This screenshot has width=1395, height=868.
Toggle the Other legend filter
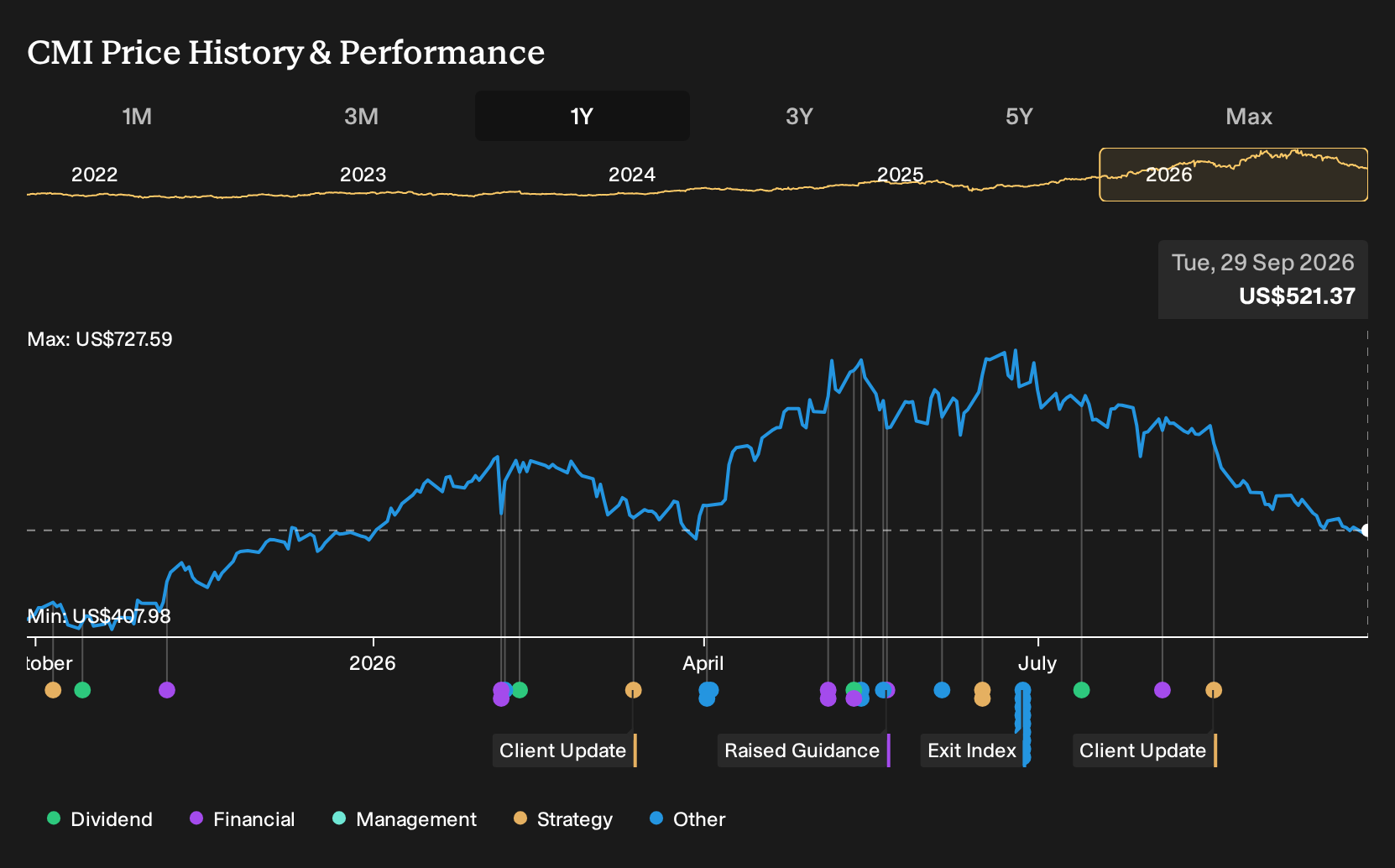(687, 819)
